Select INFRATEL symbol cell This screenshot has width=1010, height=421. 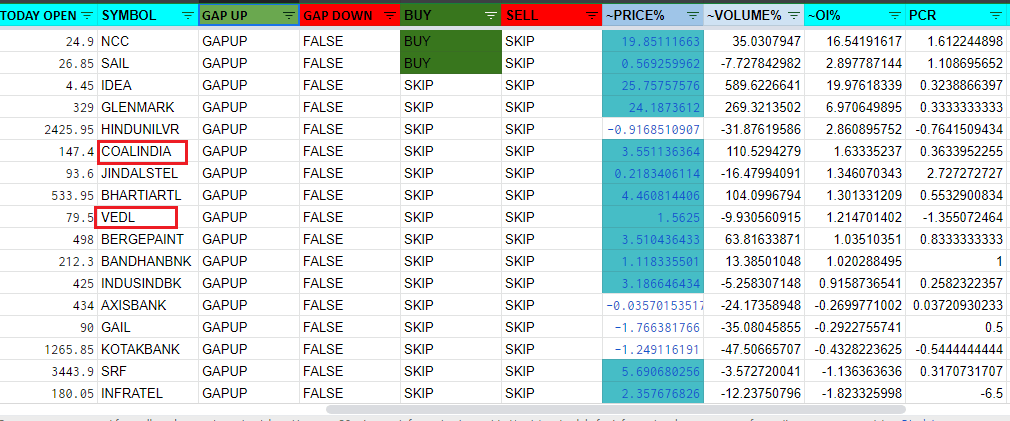pos(148,393)
